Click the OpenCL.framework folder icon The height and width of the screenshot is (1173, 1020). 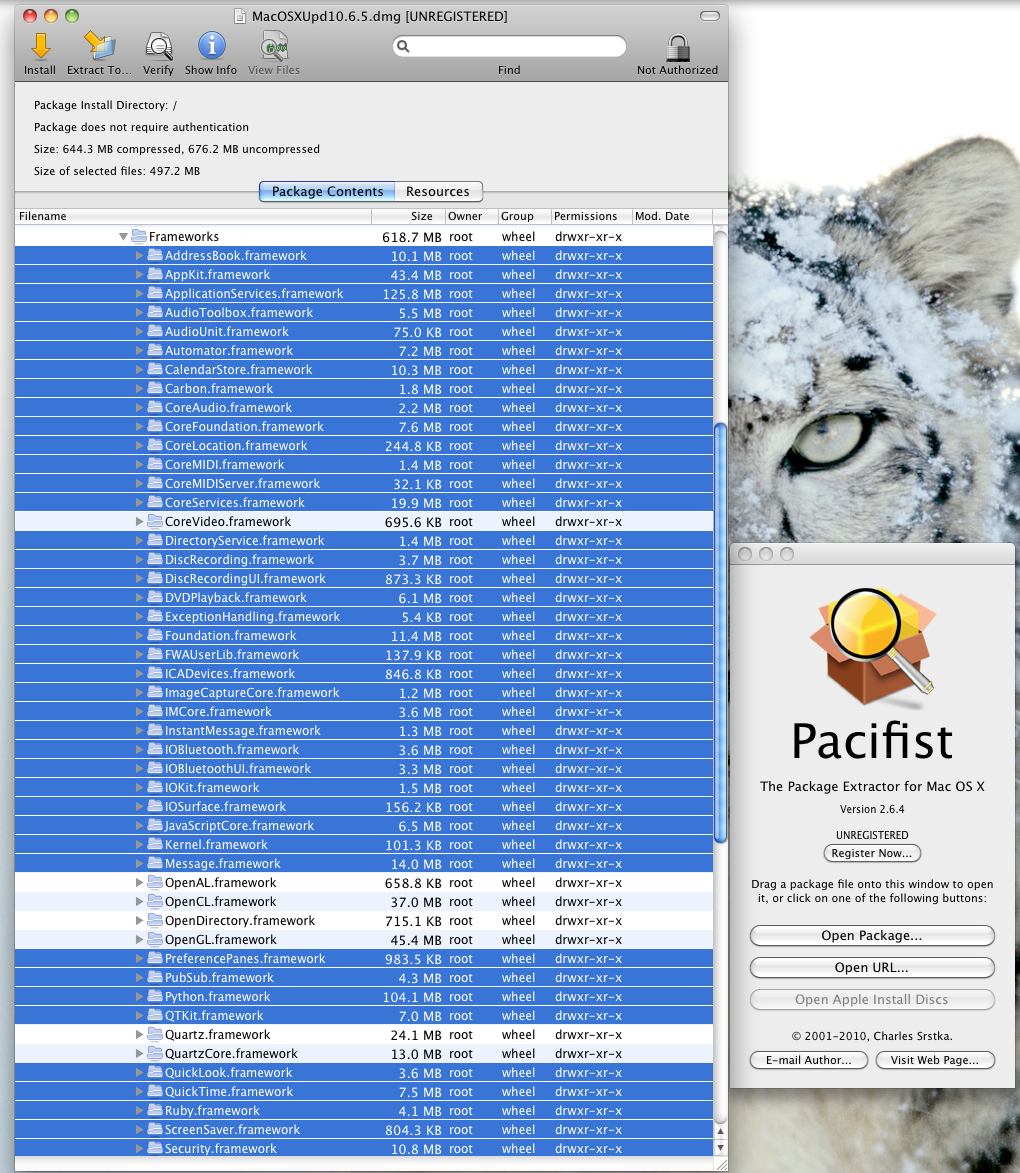(155, 901)
